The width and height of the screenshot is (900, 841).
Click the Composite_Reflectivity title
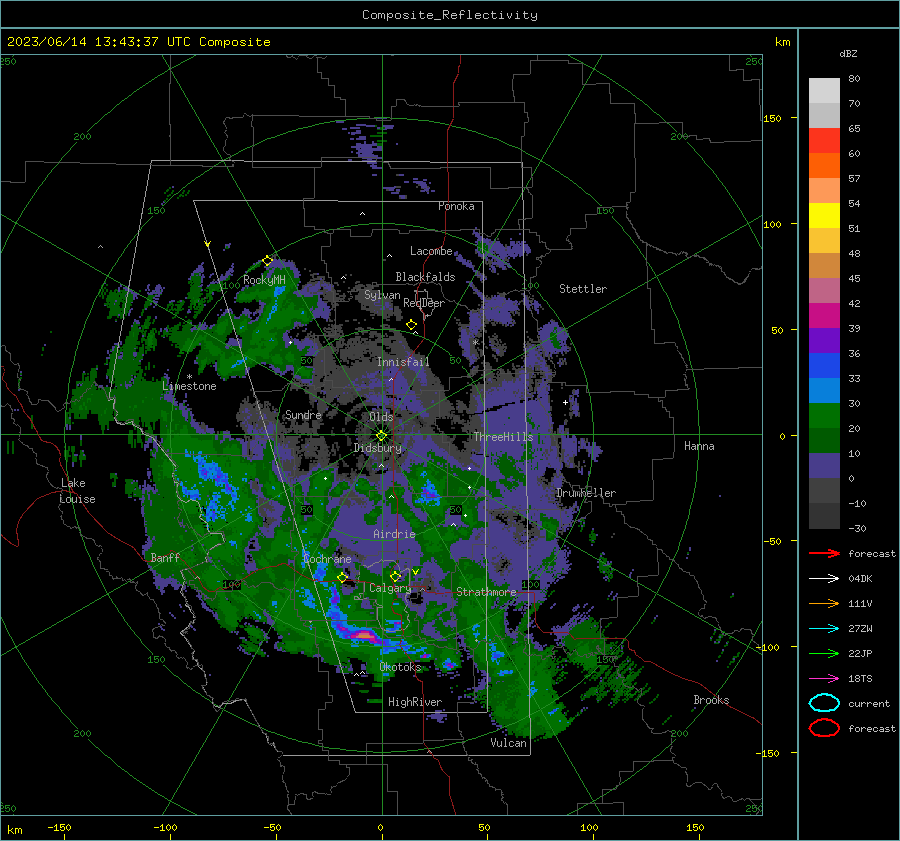(450, 15)
